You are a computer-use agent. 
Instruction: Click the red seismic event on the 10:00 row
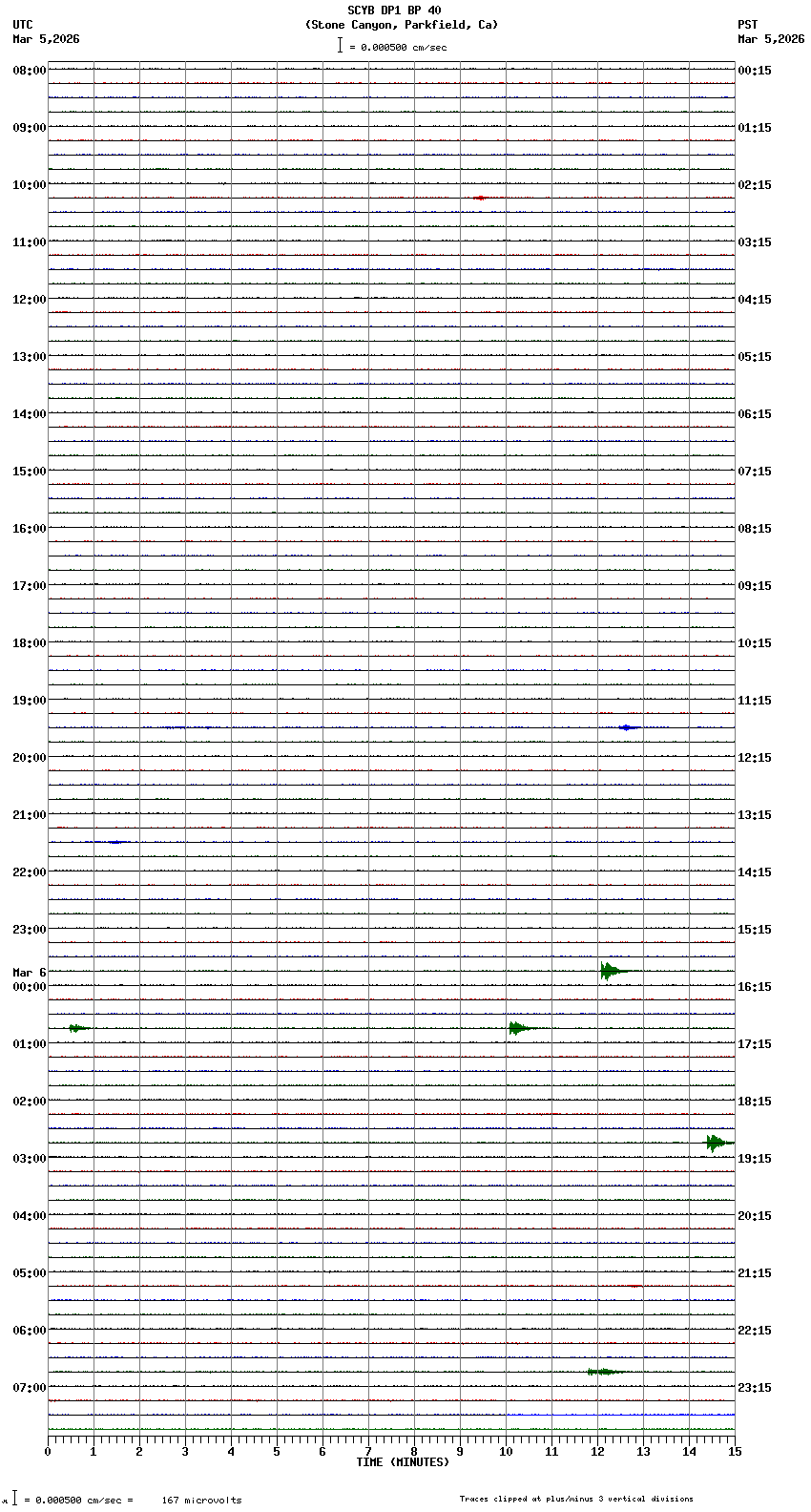480,198
